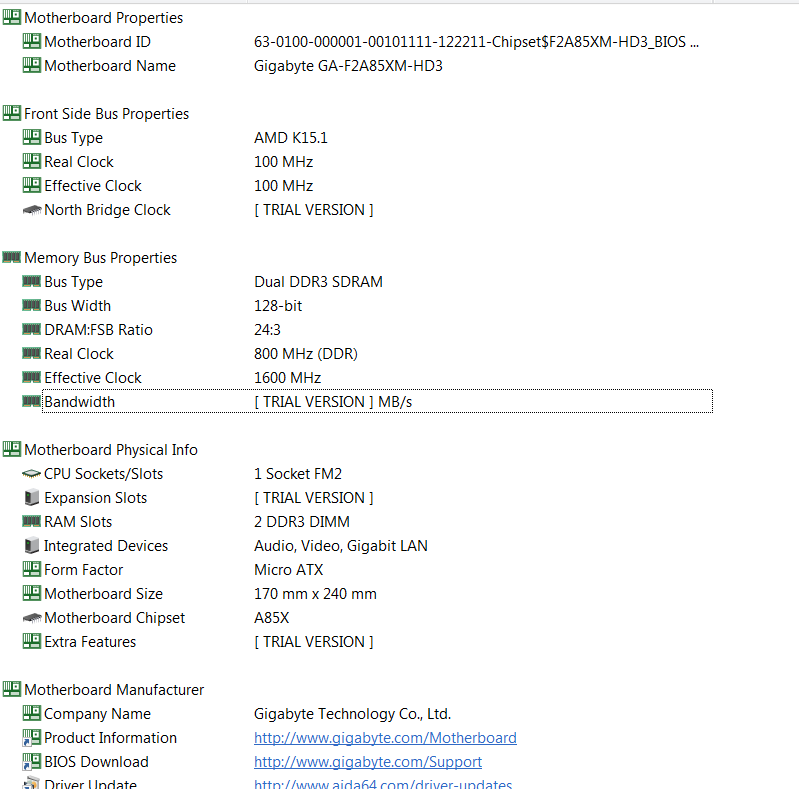Select Audio, Video, Gigabit LAN value

(341, 545)
